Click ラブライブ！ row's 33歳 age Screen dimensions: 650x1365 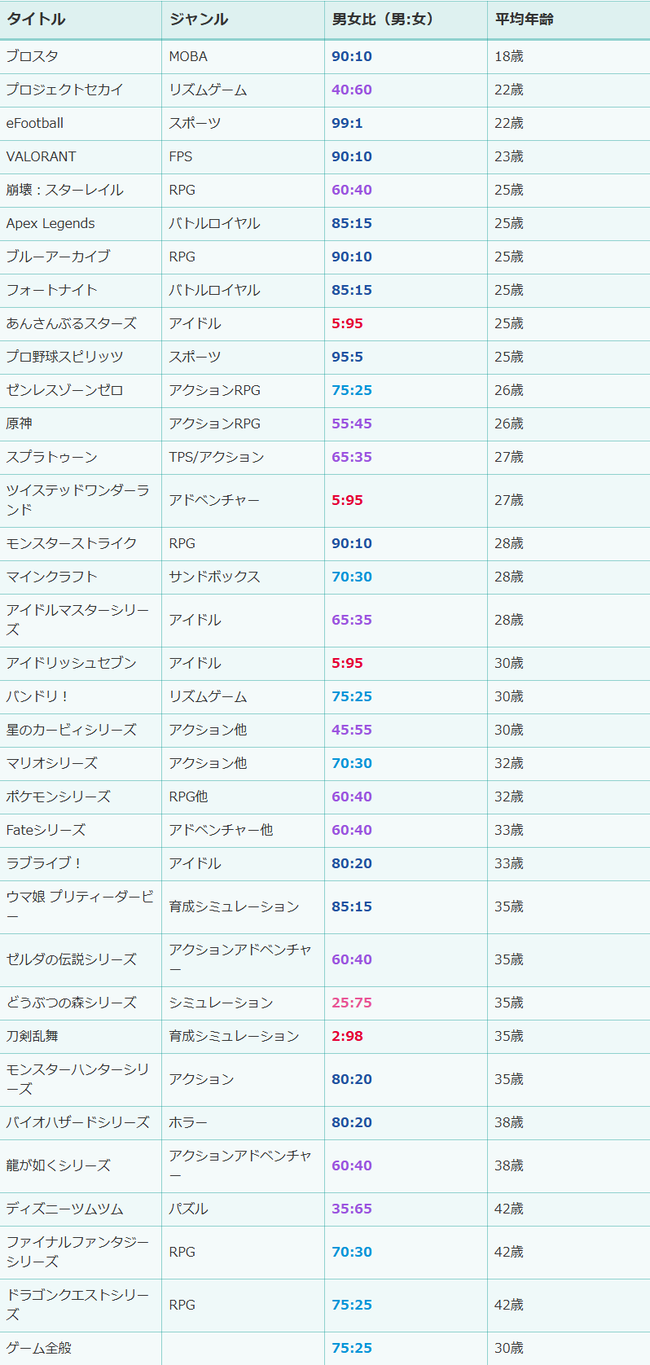tap(569, 864)
